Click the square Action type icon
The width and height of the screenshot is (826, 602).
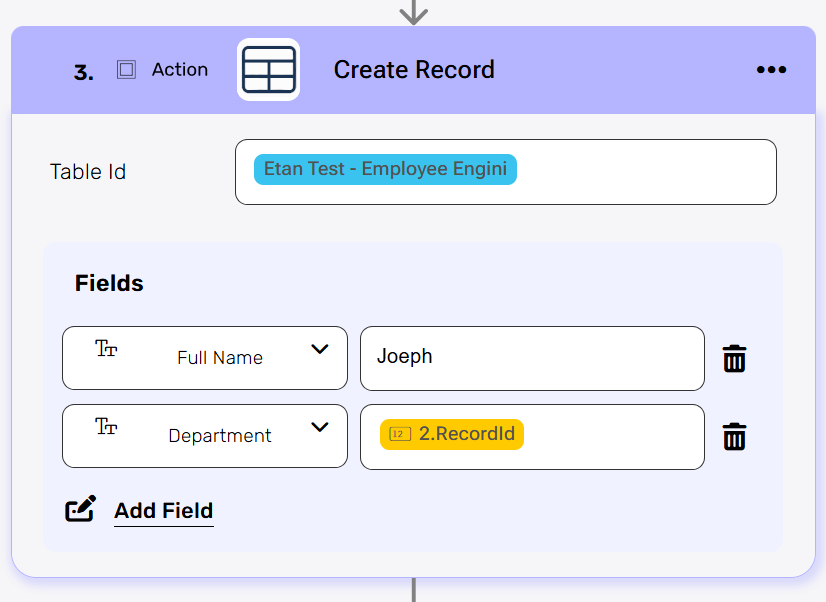pos(126,70)
